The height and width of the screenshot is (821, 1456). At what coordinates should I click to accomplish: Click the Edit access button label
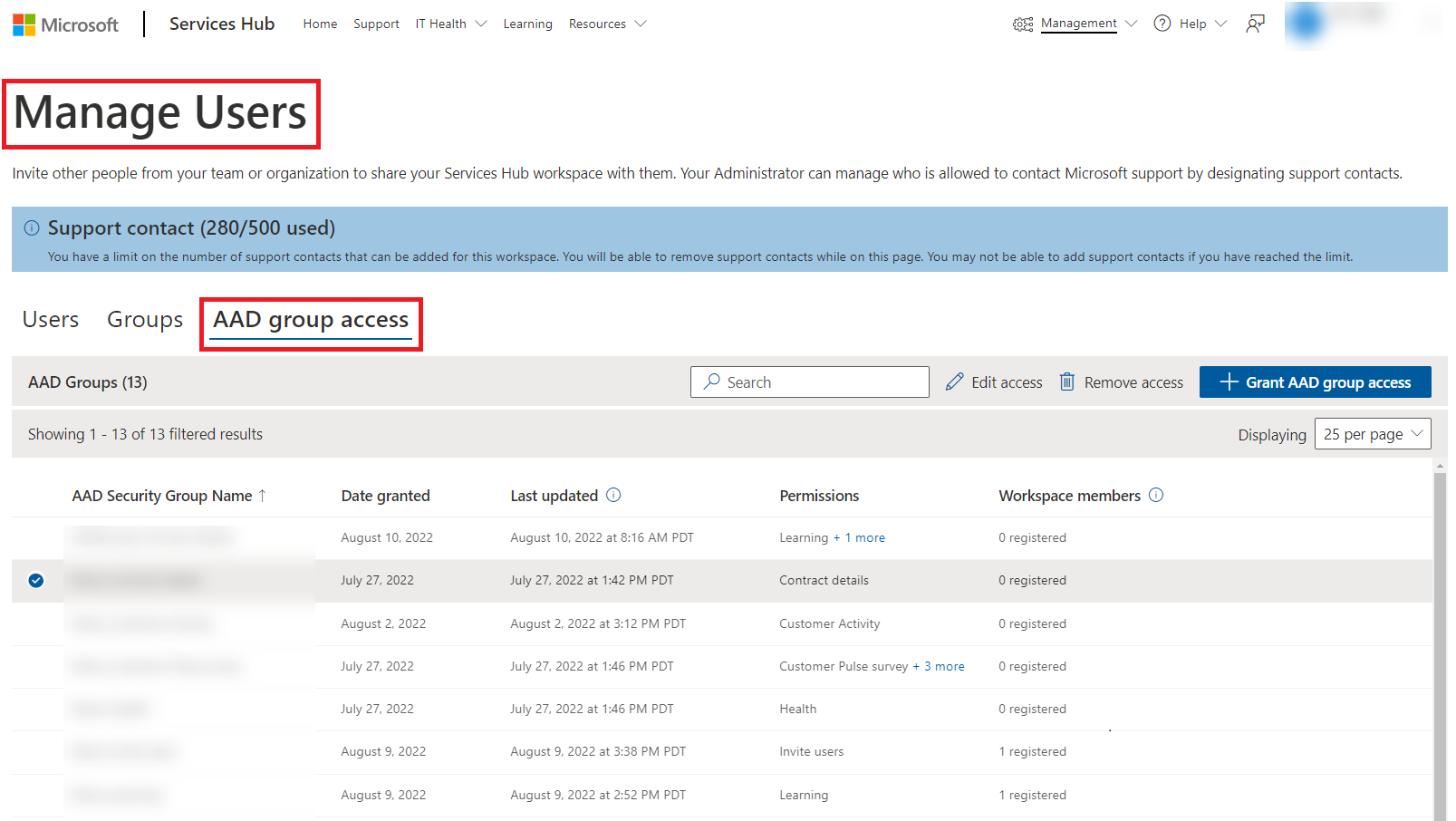[1007, 382]
